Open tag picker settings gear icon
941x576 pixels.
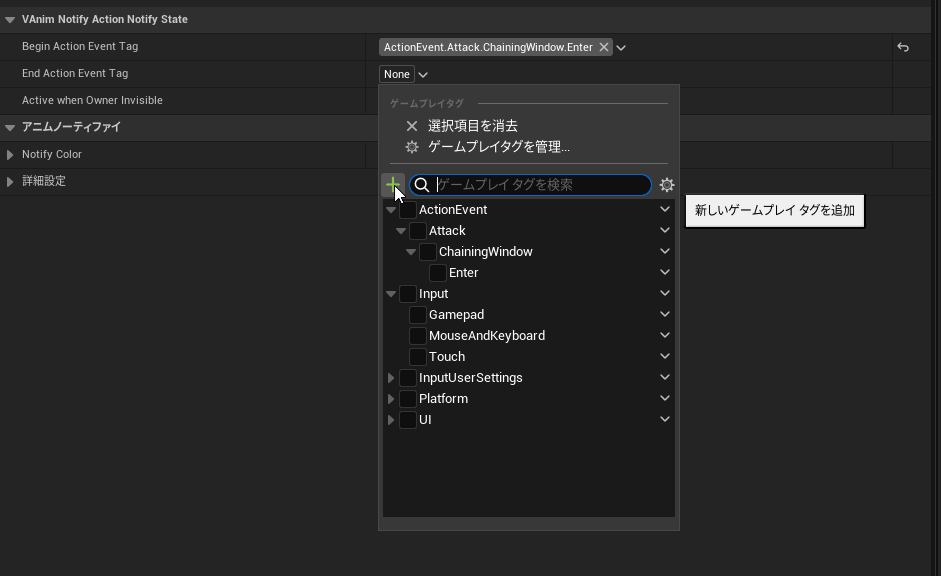(667, 185)
